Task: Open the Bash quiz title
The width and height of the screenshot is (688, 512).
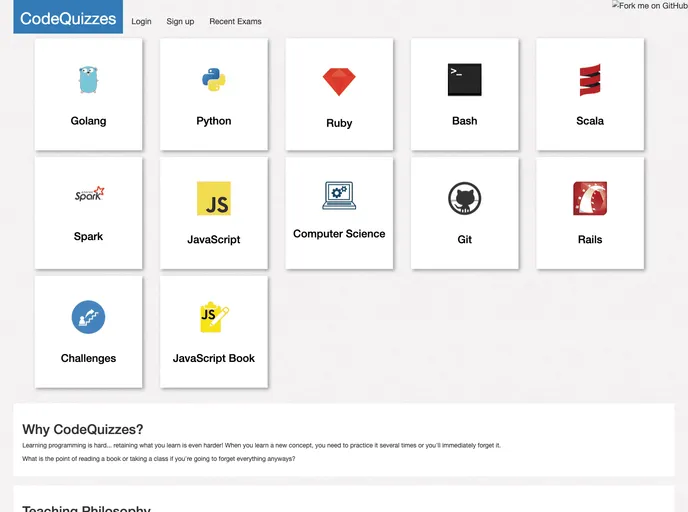Action: 465,121
